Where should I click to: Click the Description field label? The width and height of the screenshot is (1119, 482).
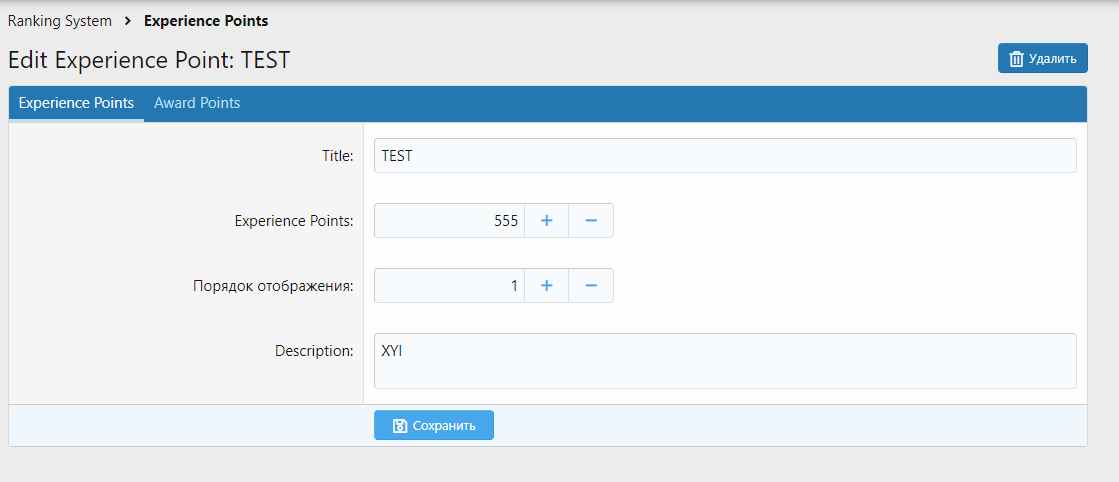pyautogui.click(x=314, y=351)
